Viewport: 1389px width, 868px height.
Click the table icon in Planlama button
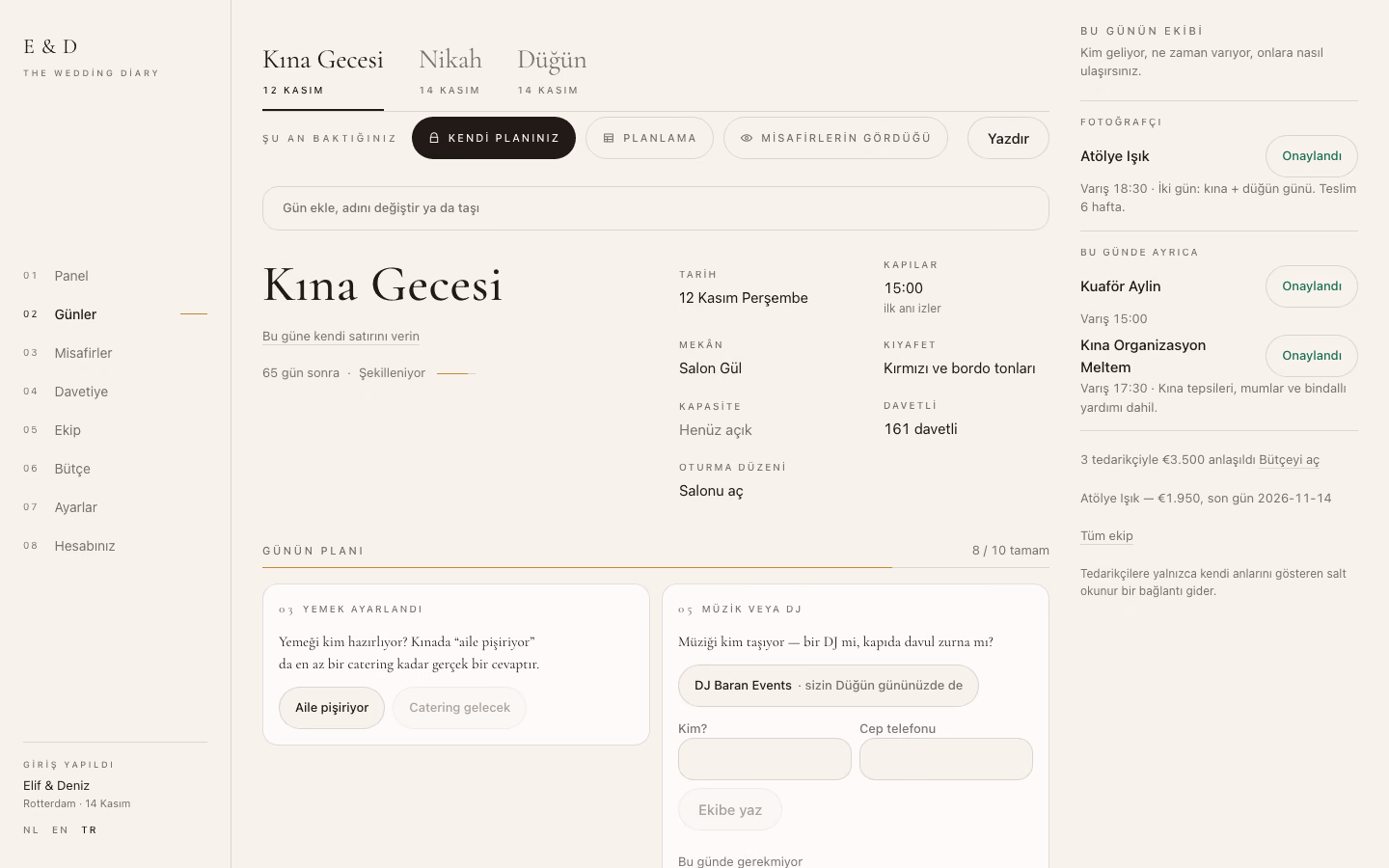[x=609, y=138]
